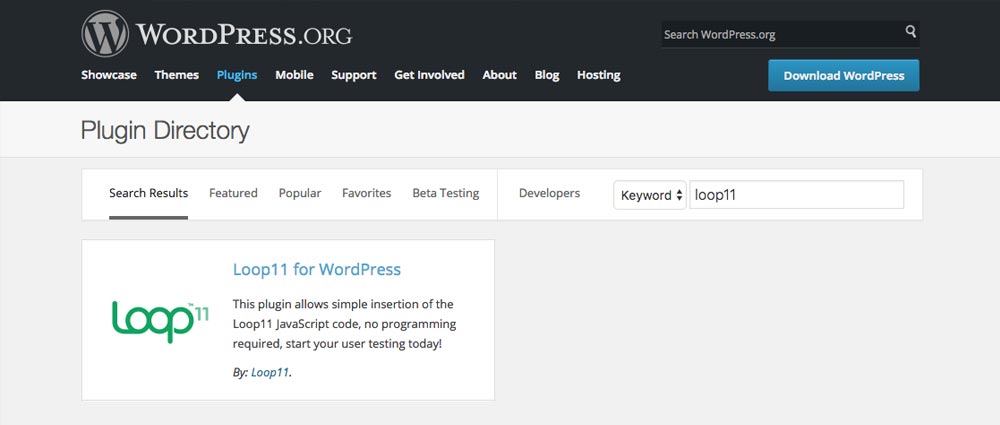Go to the Themes page
This screenshot has height=425, width=1000.
pos(176,75)
